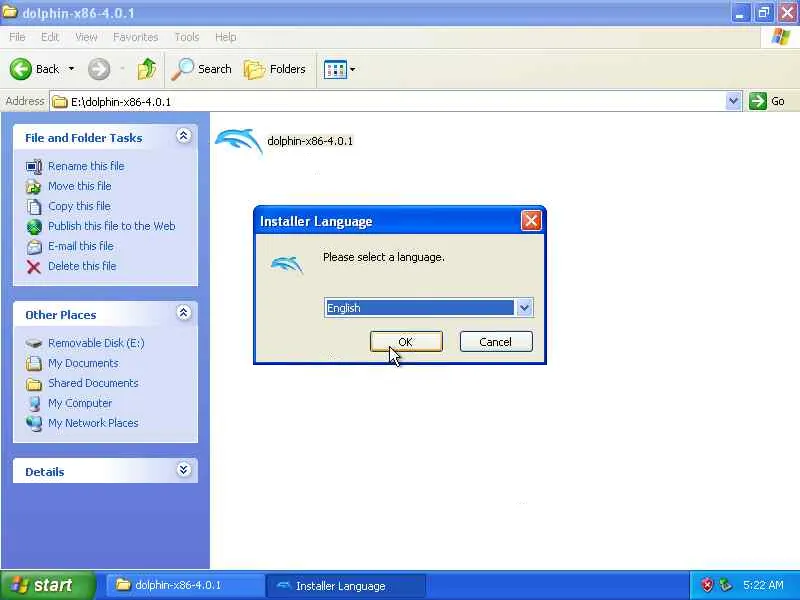Click the address field showing E:\dolphin-x86-4.0.1
The image size is (800, 600).
(x=388, y=102)
